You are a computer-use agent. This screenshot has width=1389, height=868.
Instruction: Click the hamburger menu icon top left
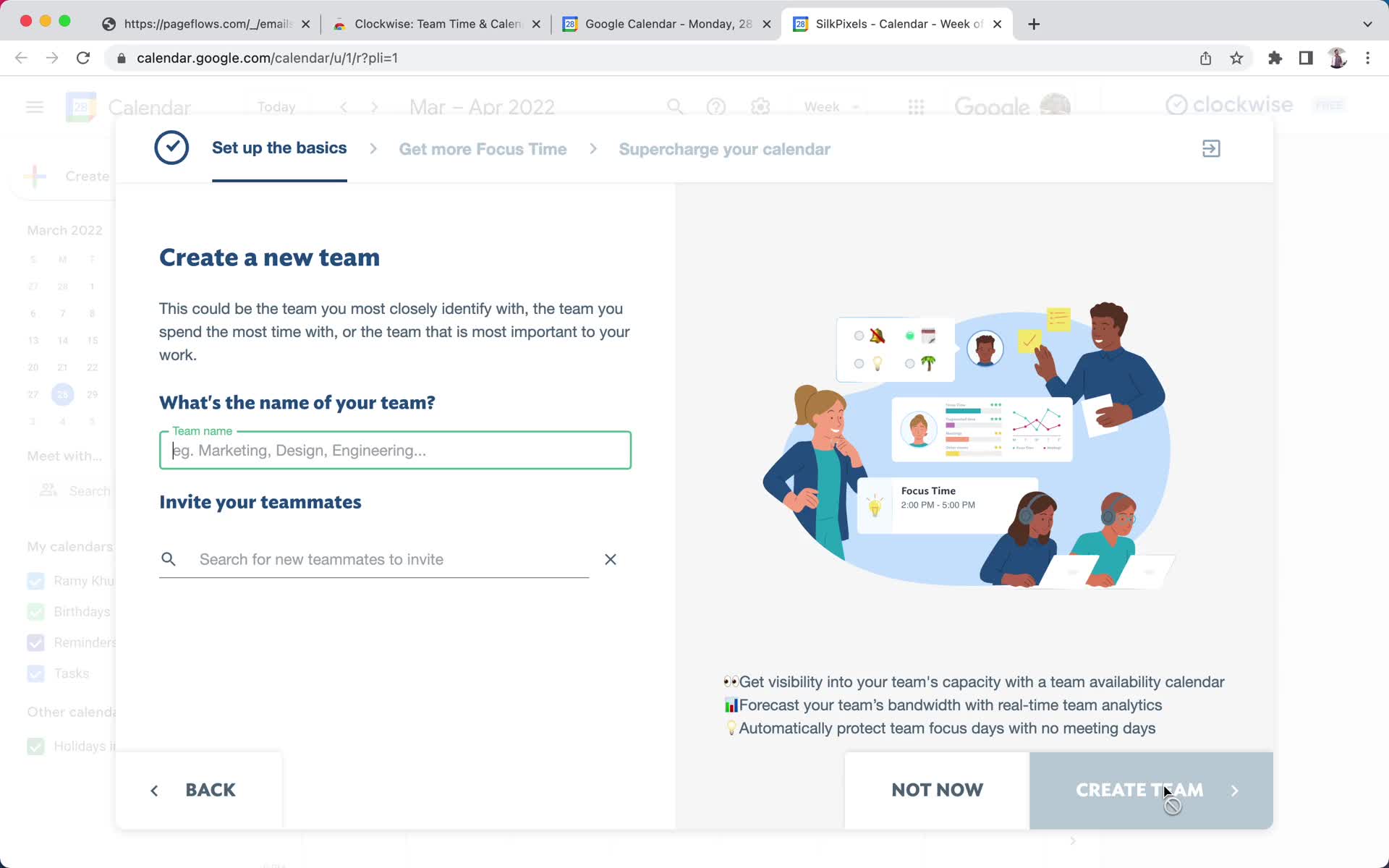point(34,107)
